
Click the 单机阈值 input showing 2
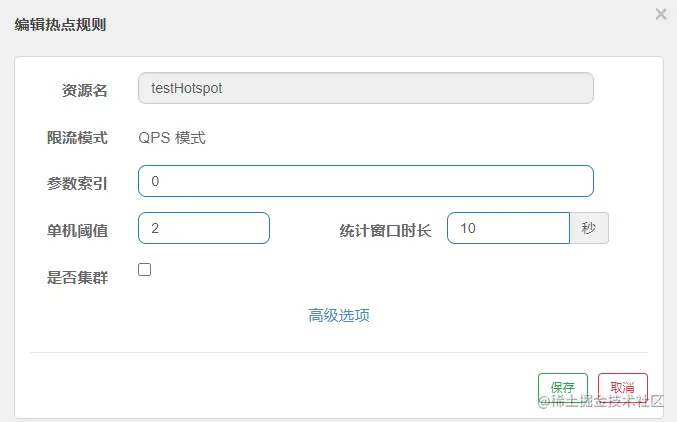click(204, 228)
